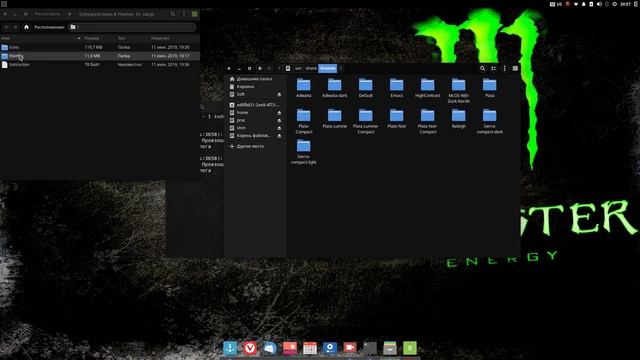Open the green app icon in dock
This screenshot has width=640, height=360.
[x=410, y=348]
